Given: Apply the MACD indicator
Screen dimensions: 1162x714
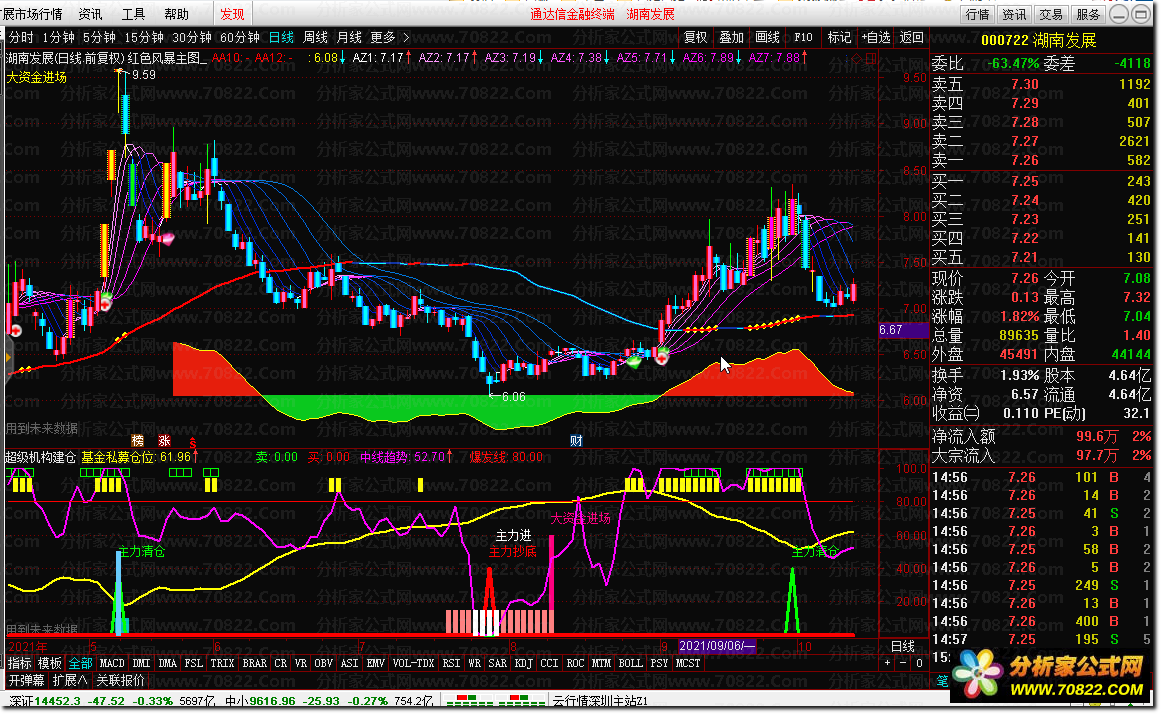Looking at the screenshot, I should 112,663.
